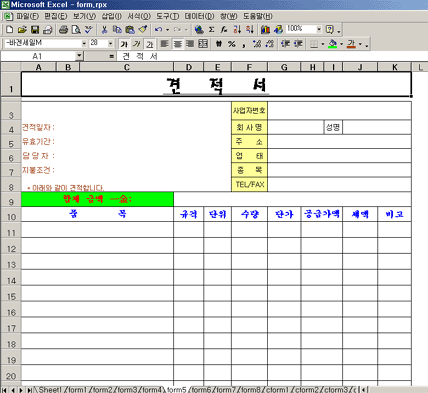Open Paste Function fx icon
Image resolution: width=428 pixels, height=393 pixels.
[224, 30]
